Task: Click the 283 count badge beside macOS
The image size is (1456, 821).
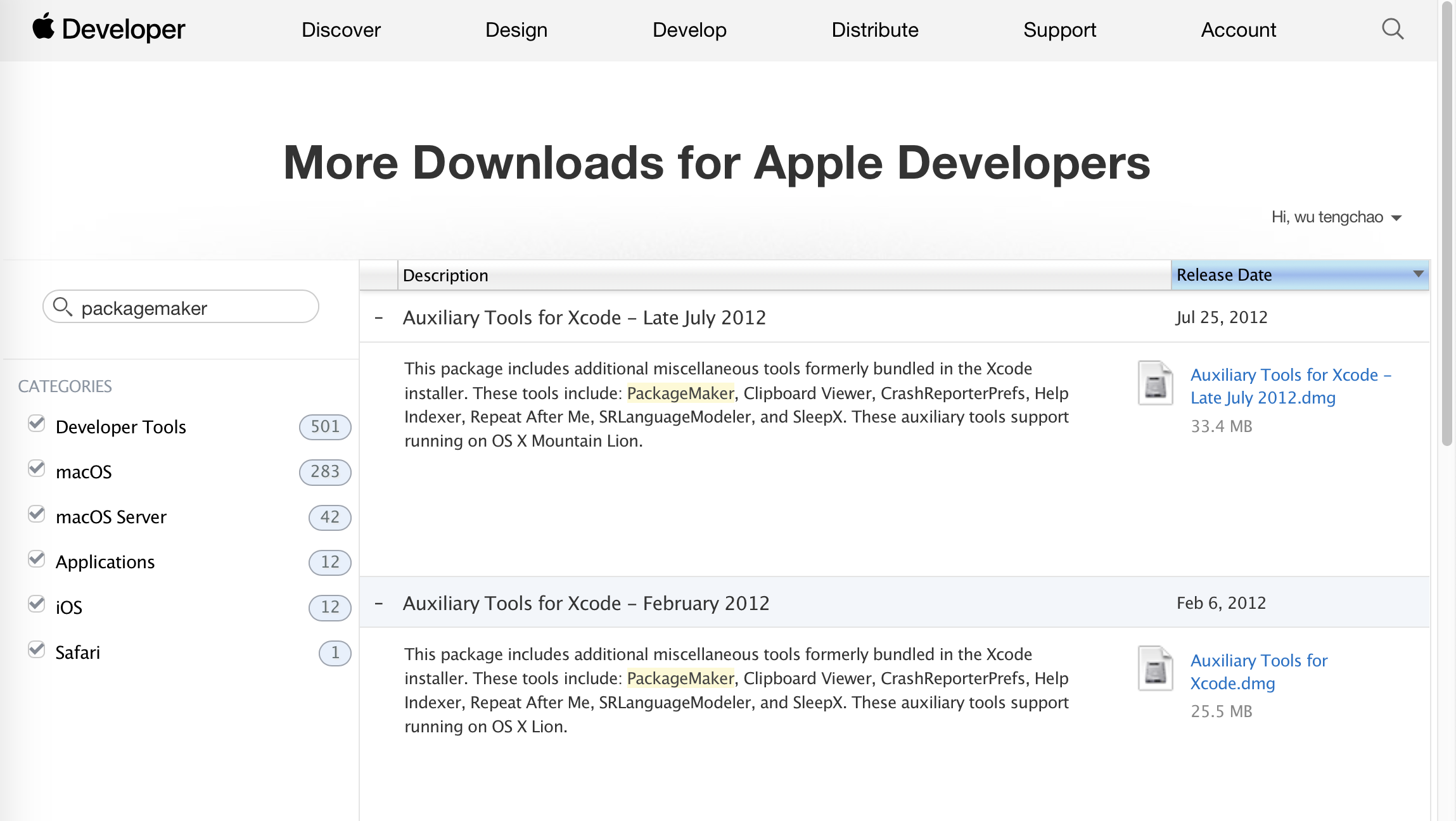Action: (324, 472)
